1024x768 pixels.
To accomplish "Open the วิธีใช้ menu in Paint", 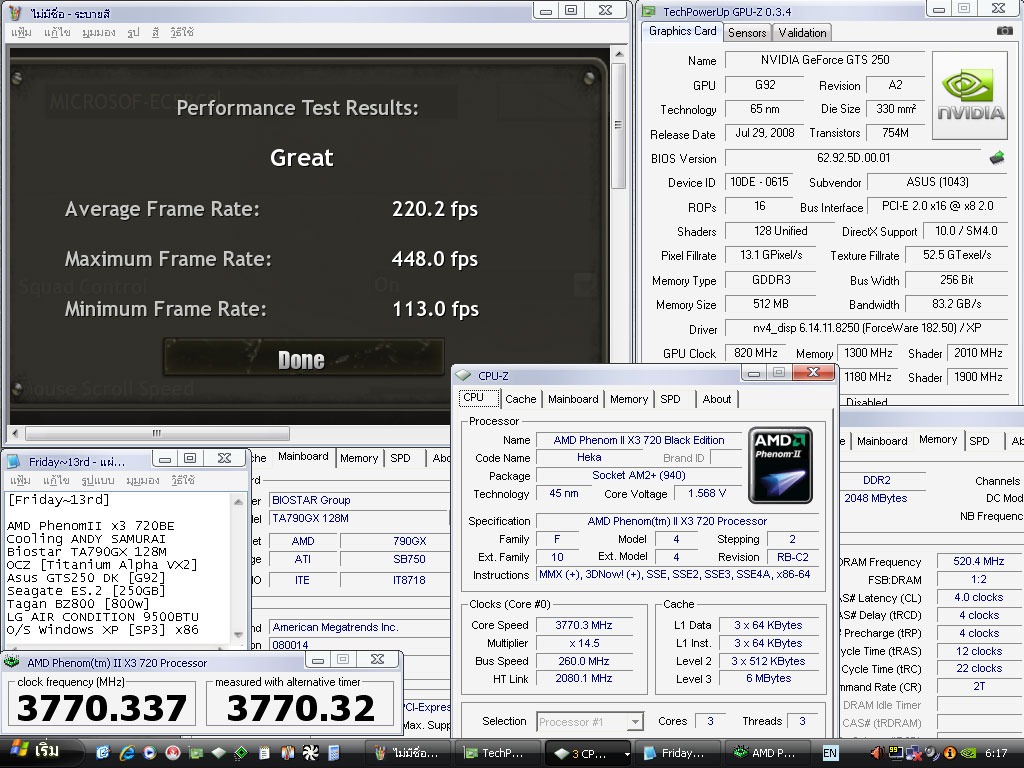I will click(x=182, y=32).
